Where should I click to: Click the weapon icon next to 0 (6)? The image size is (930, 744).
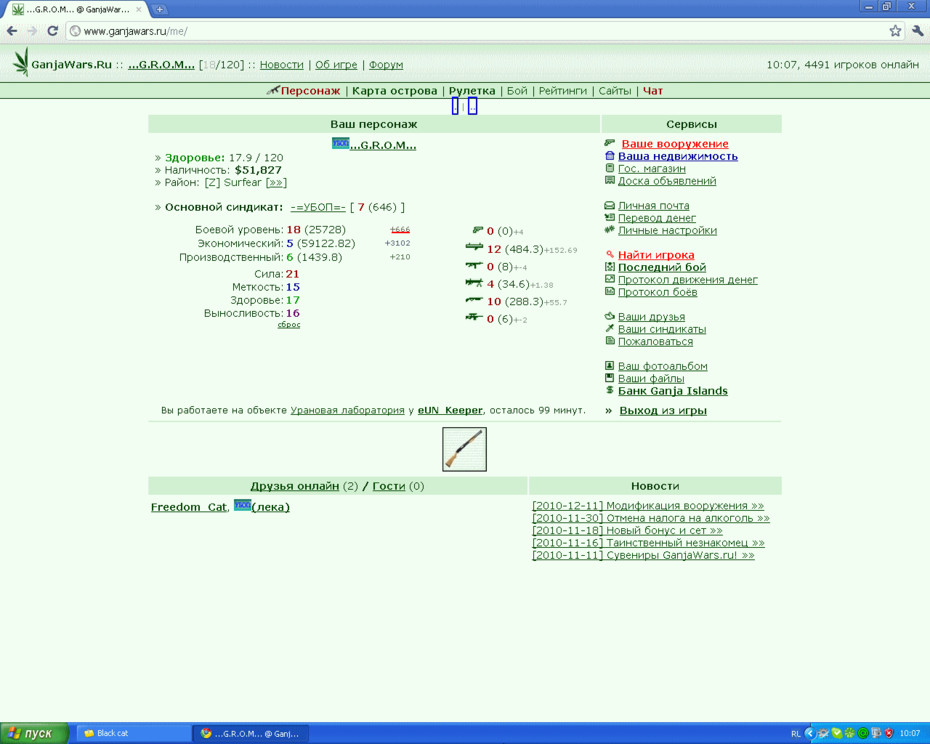coord(474,317)
